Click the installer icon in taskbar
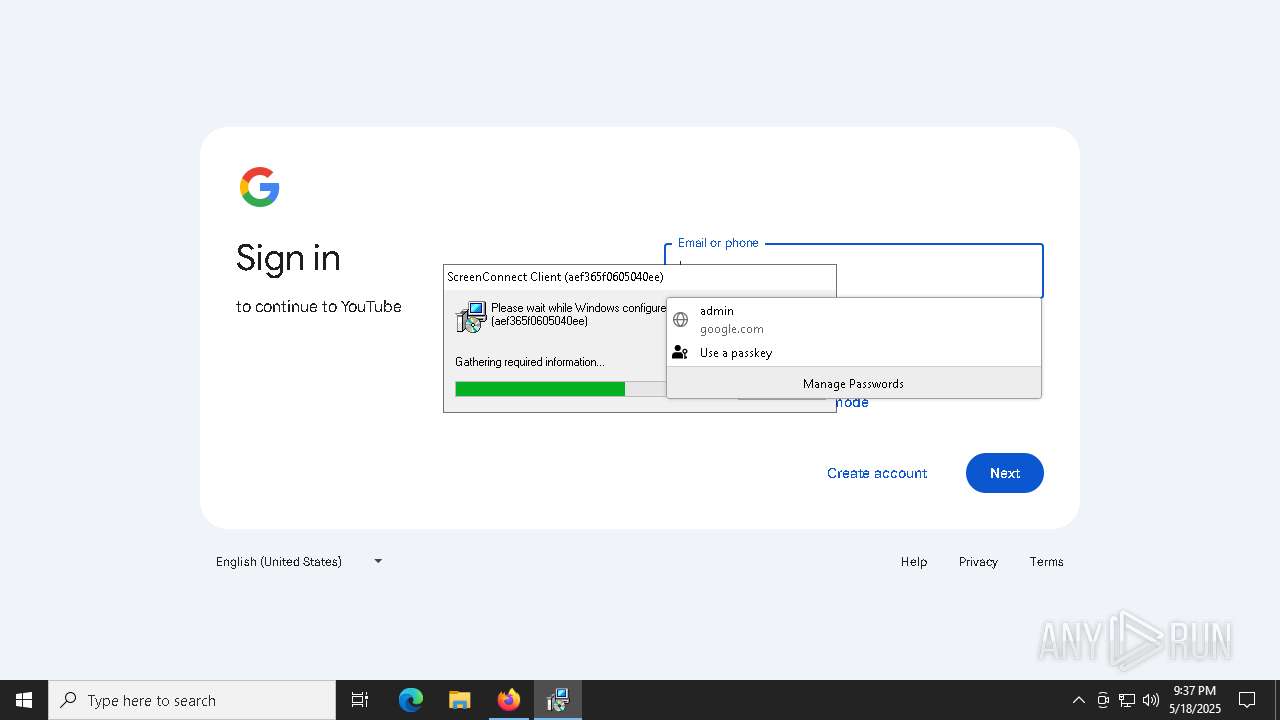Image resolution: width=1280 pixels, height=720 pixels. (558, 700)
